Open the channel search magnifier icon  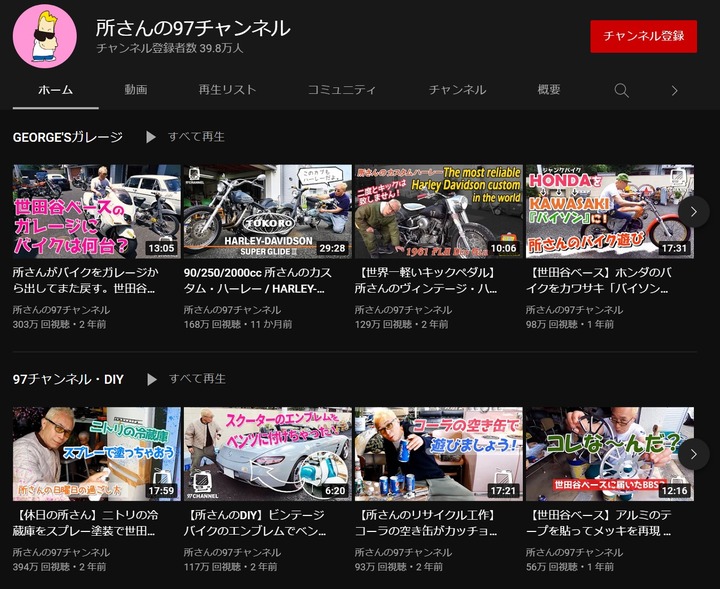click(621, 90)
